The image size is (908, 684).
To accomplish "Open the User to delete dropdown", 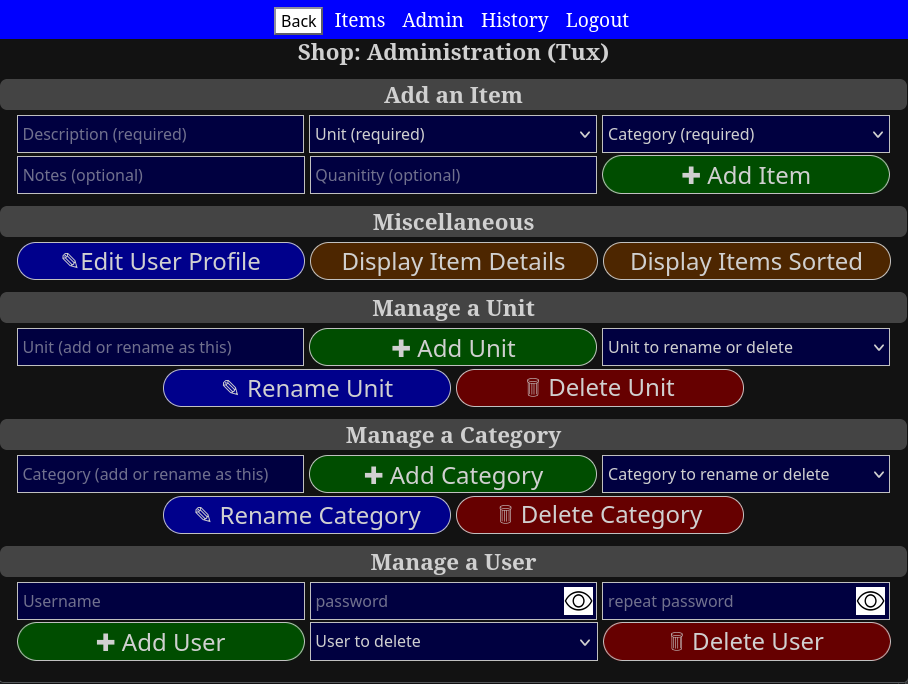I will pyautogui.click(x=453, y=642).
